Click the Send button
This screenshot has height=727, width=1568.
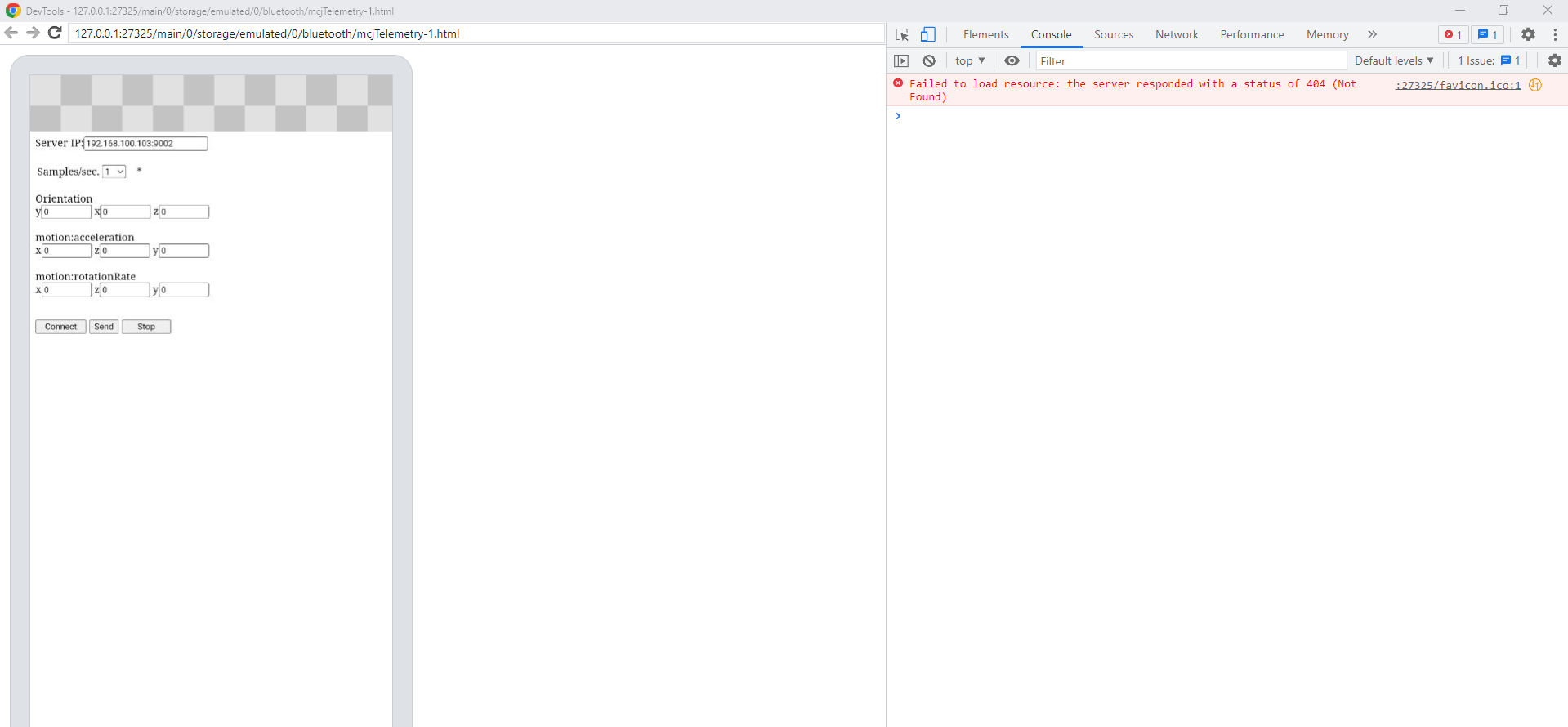click(104, 327)
